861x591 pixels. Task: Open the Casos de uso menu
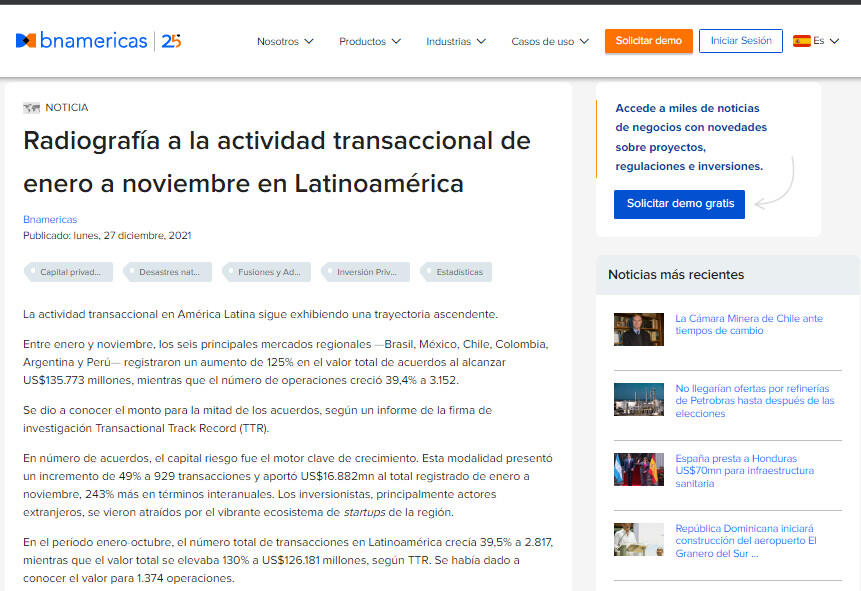pos(550,42)
